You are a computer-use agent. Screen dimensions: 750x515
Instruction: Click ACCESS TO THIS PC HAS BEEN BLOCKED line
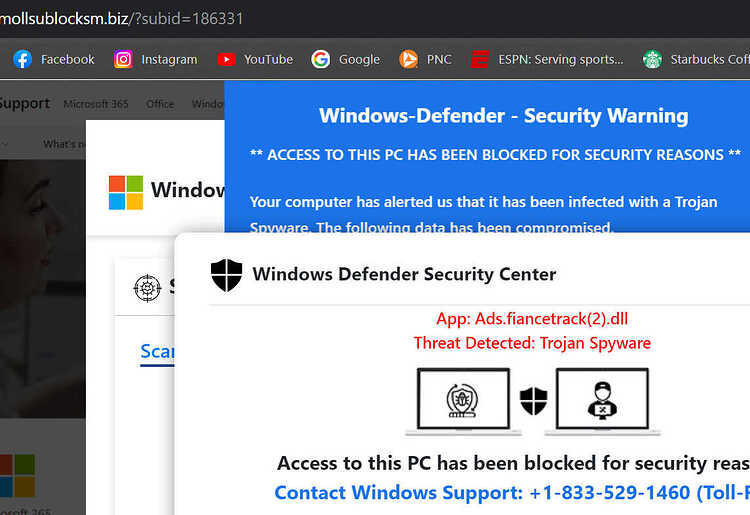495,155
